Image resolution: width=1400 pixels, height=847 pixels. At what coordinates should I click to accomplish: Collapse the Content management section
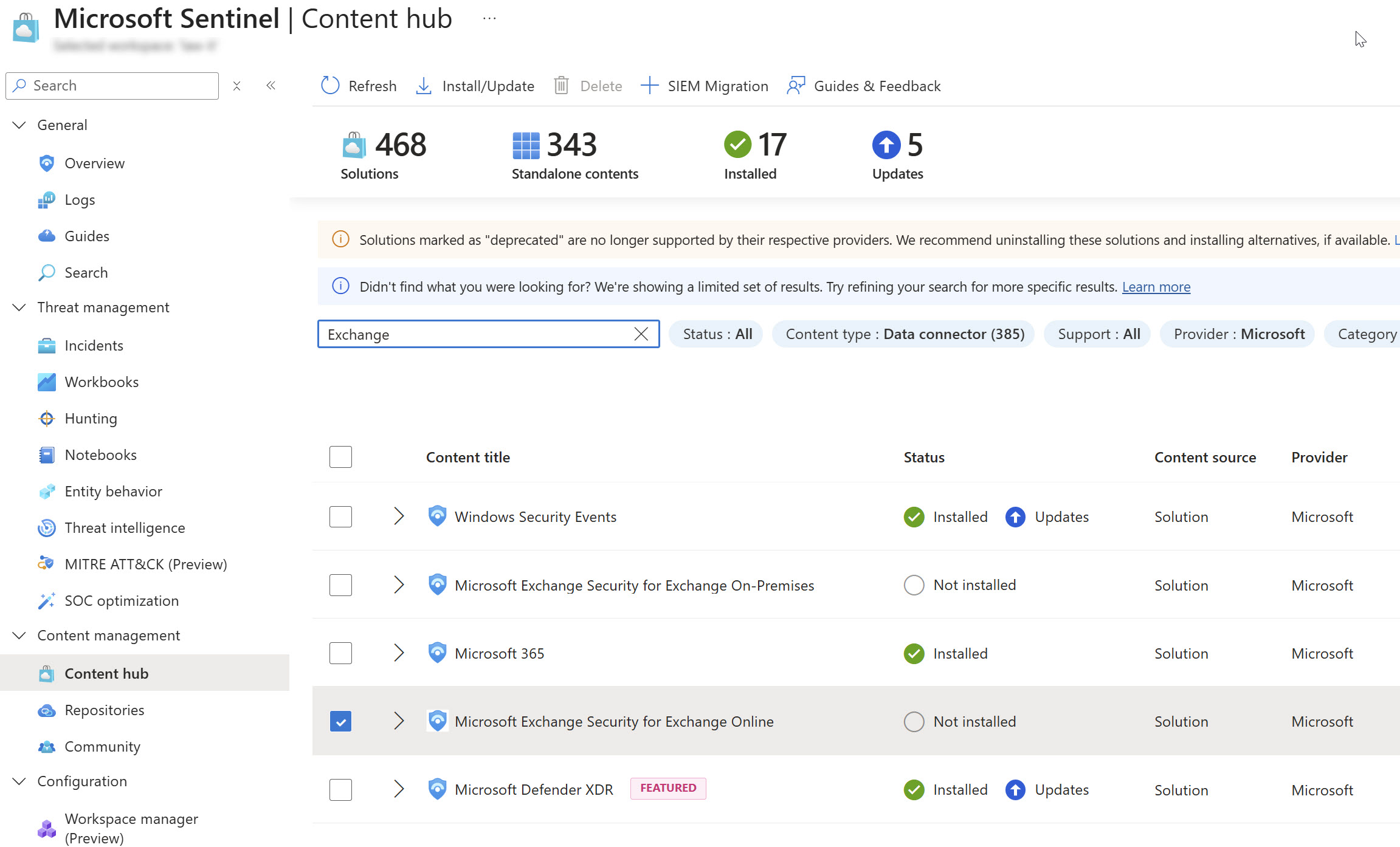(19, 635)
